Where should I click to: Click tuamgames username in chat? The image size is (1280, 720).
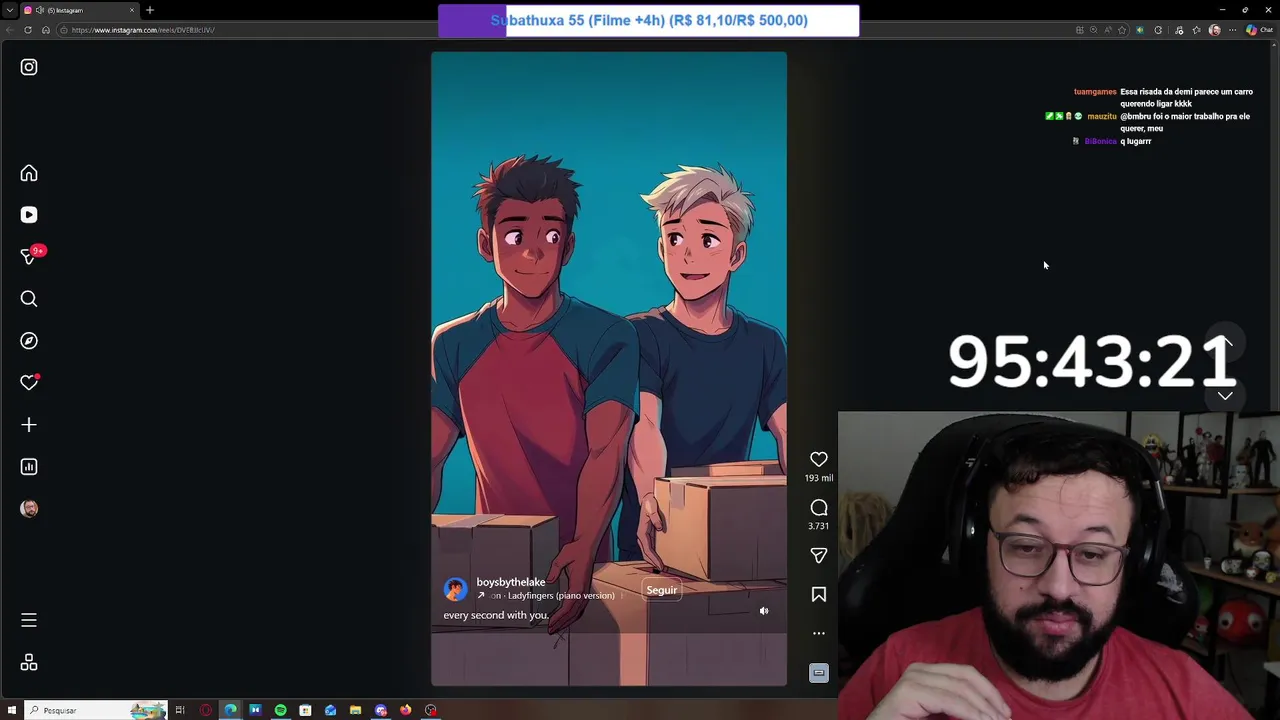pos(1095,92)
